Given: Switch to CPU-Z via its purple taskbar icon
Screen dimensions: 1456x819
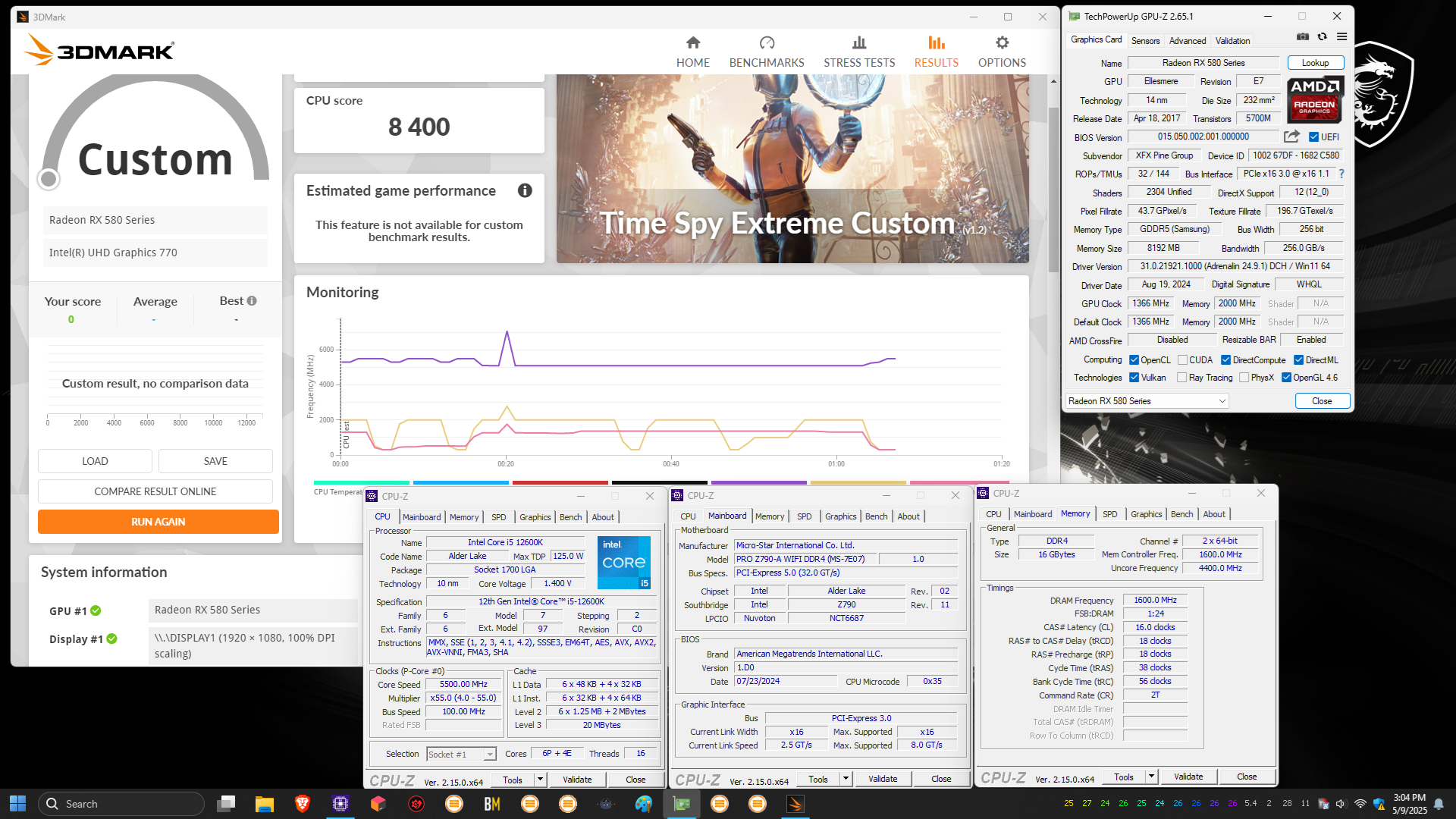Looking at the screenshot, I should [340, 804].
